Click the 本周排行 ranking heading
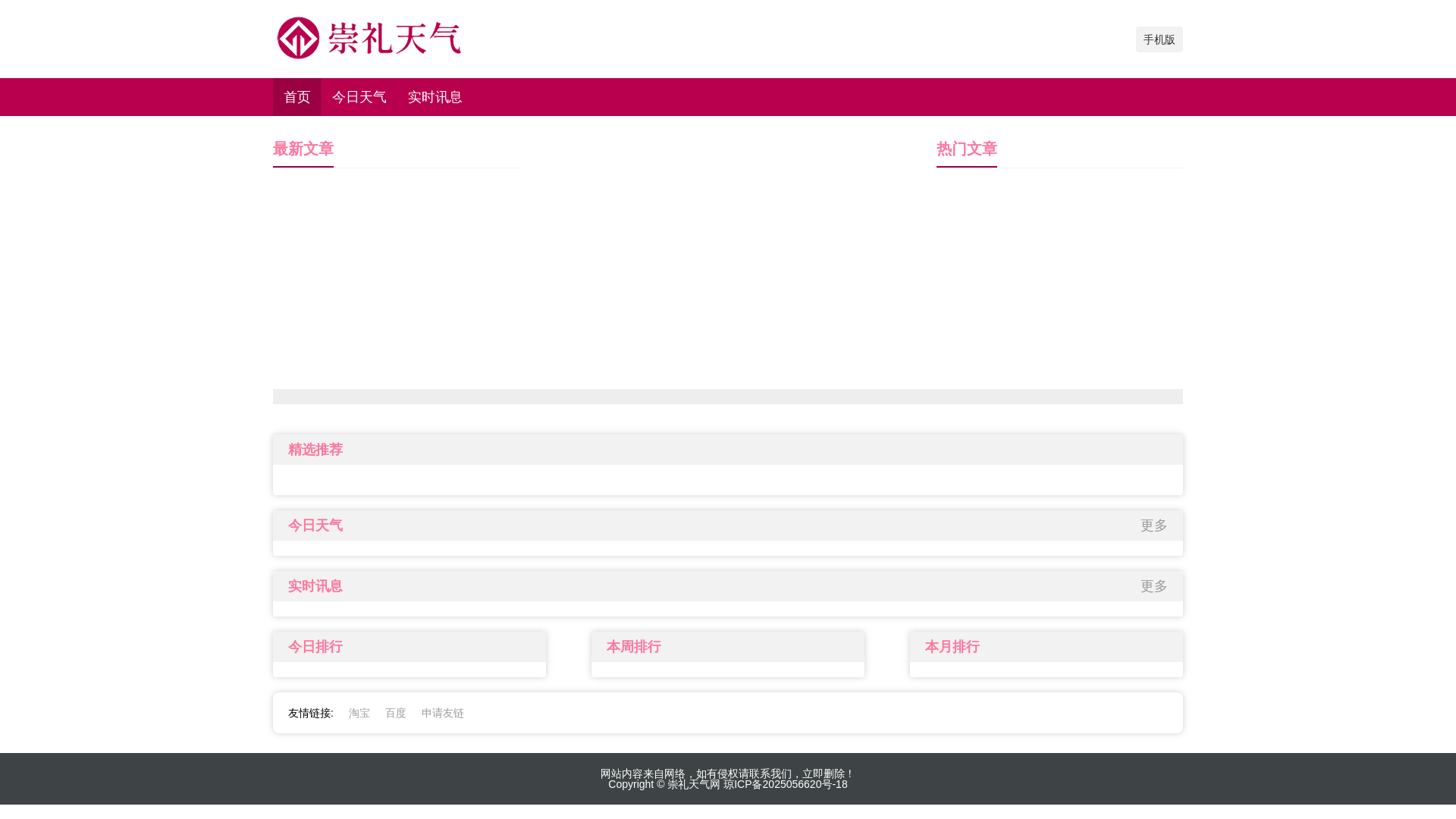This screenshot has width=1456, height=819. (x=634, y=647)
